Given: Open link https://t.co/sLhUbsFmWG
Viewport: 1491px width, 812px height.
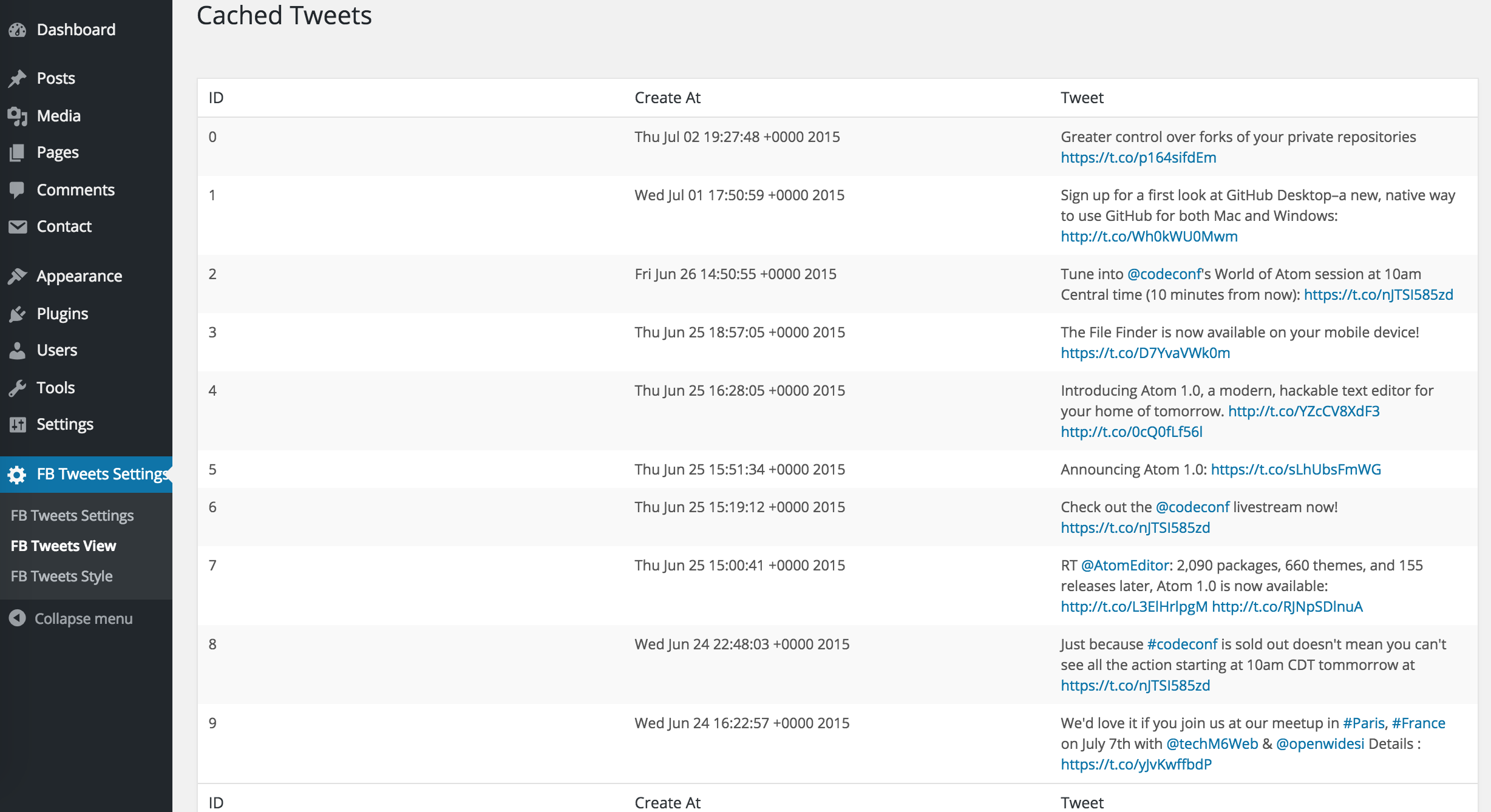Looking at the screenshot, I should coord(1296,470).
